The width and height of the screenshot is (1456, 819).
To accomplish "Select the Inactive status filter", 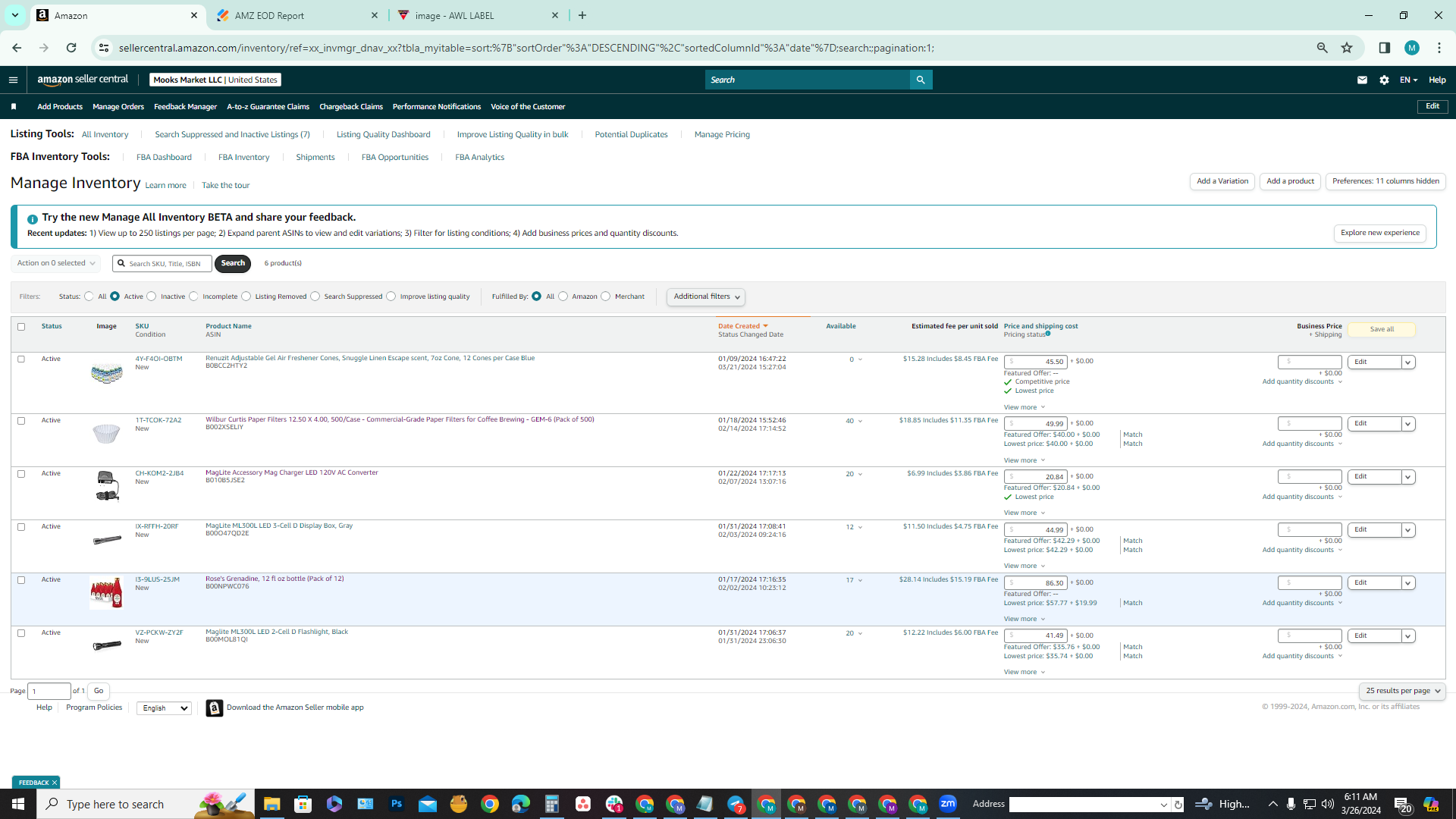I will (152, 297).
